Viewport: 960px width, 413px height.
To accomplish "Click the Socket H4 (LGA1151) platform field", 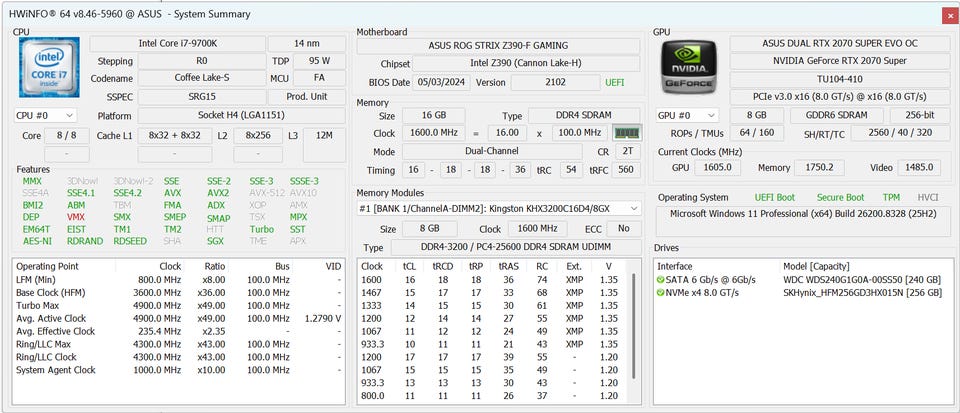I will click(241, 115).
